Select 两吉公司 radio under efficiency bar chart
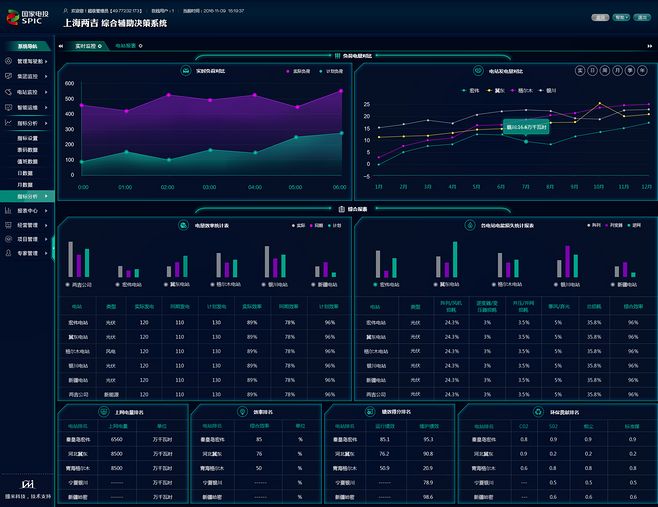This screenshot has height=507, width=658. coord(68,285)
